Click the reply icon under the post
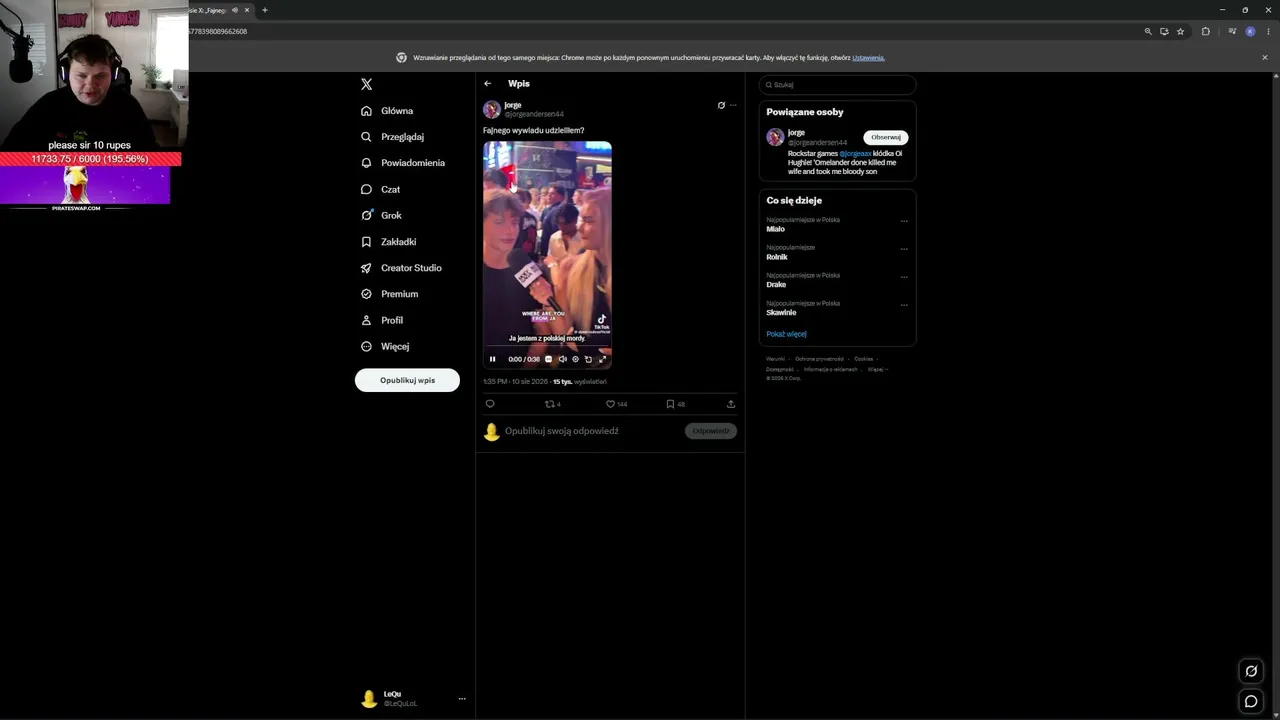This screenshot has height=720, width=1280. (490, 404)
